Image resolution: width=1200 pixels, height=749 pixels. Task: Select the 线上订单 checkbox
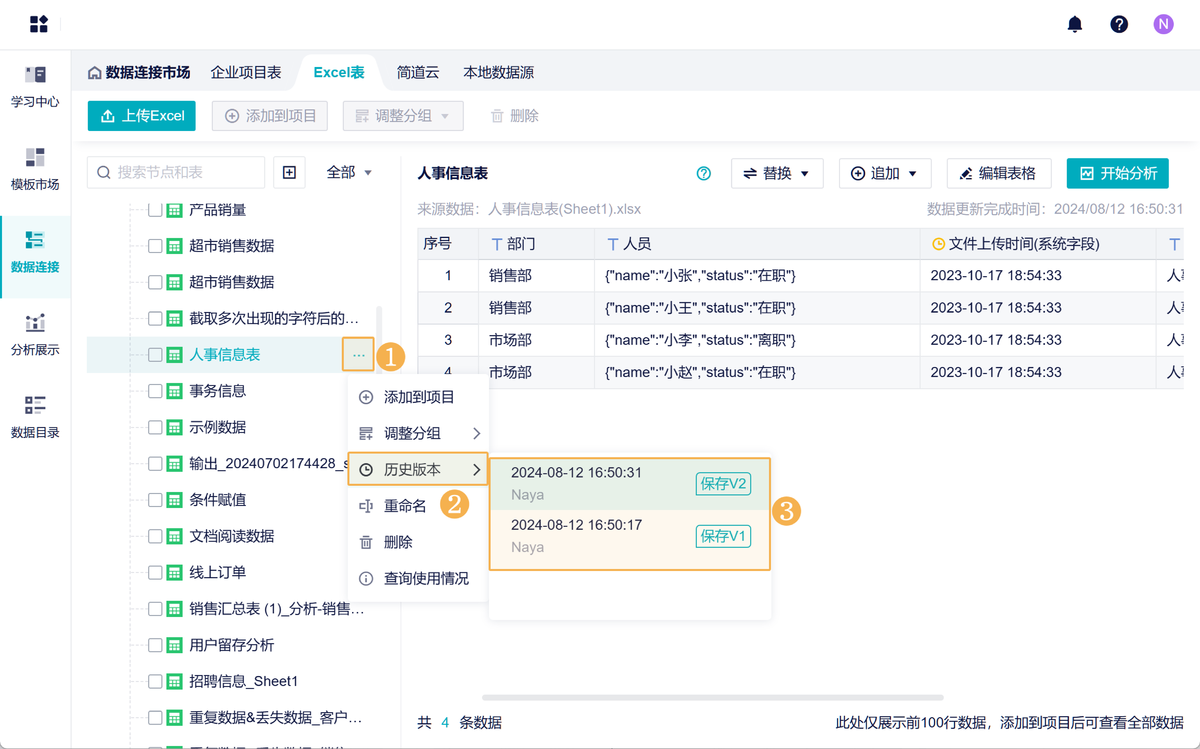(x=155, y=573)
